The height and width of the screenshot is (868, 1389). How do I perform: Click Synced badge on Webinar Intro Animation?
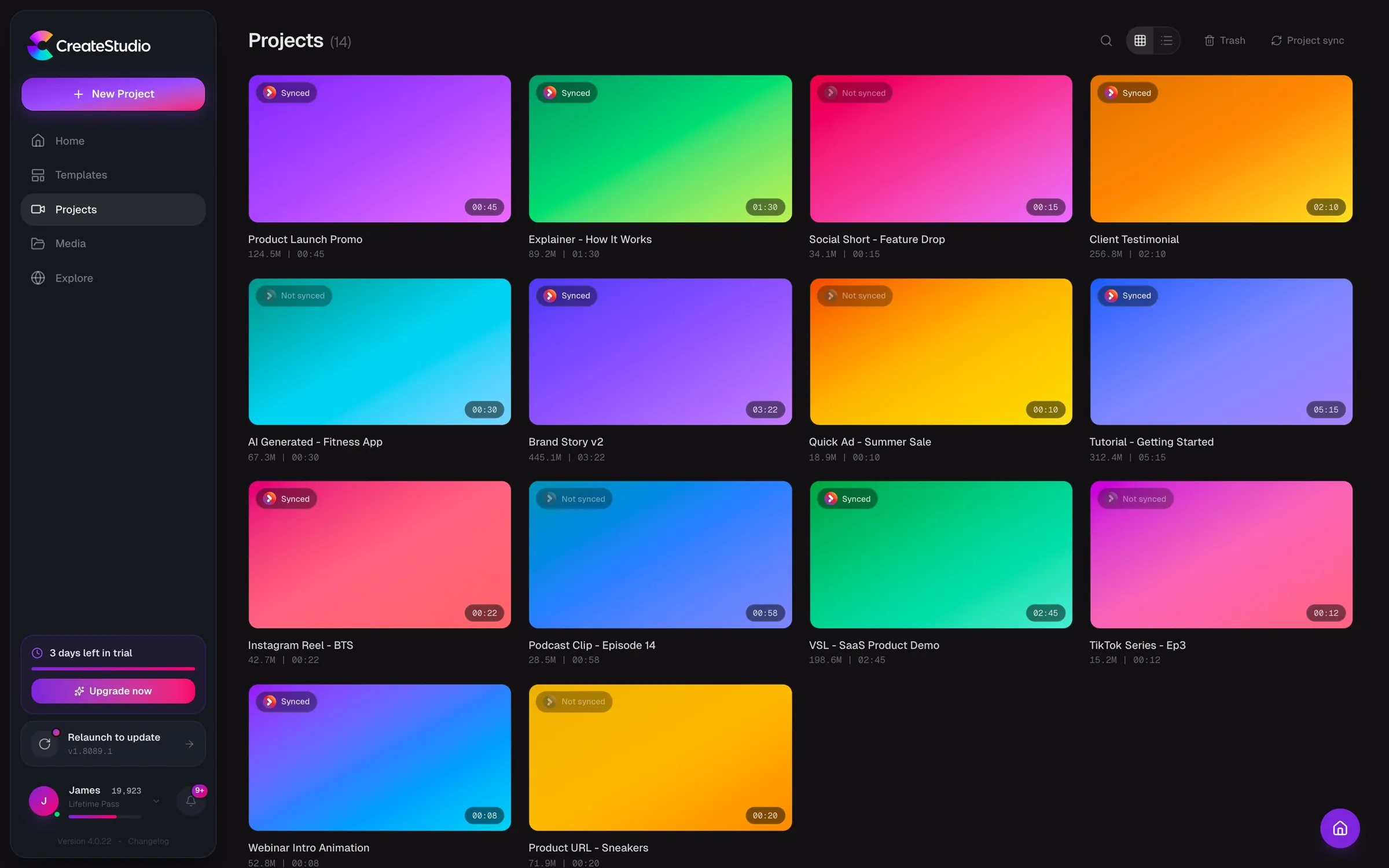tap(286, 701)
